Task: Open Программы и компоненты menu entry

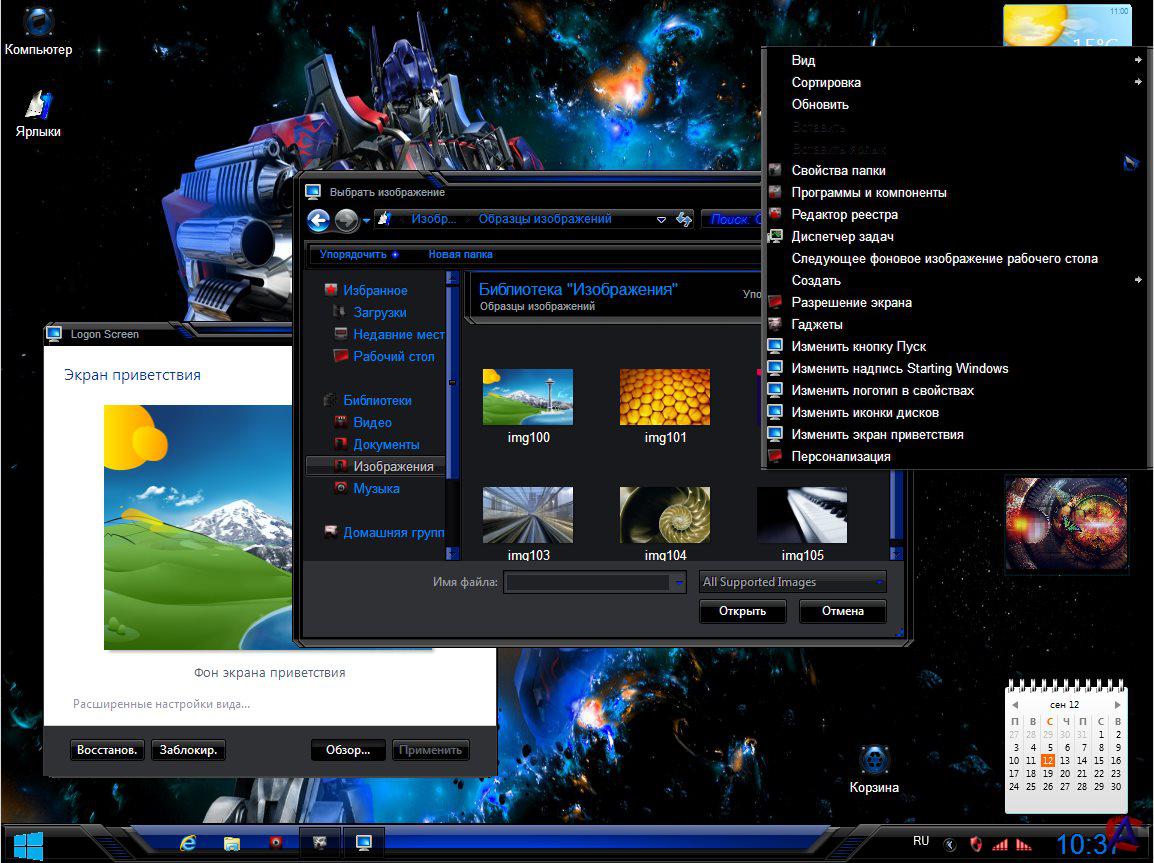Action: pos(955,193)
